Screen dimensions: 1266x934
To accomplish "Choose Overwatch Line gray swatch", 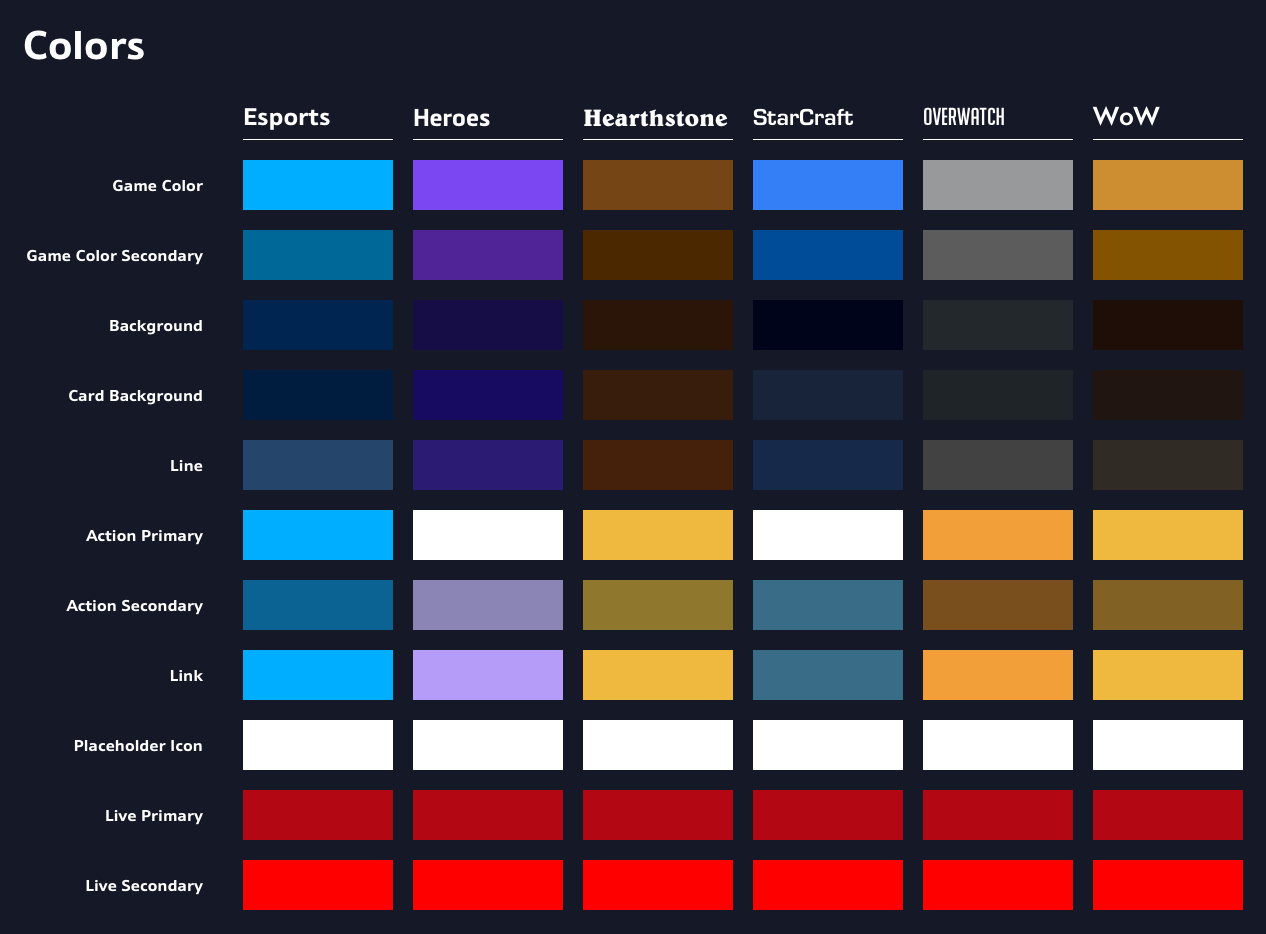I will click(x=998, y=465).
